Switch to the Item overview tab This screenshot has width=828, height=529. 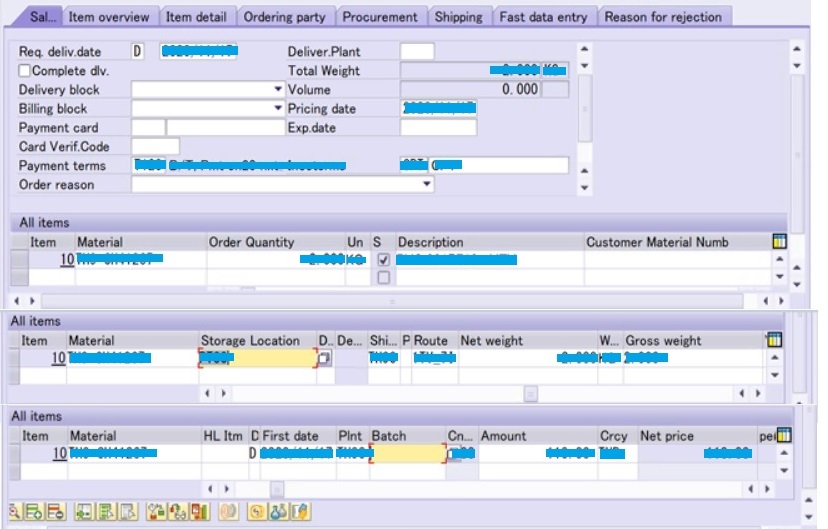(x=109, y=17)
